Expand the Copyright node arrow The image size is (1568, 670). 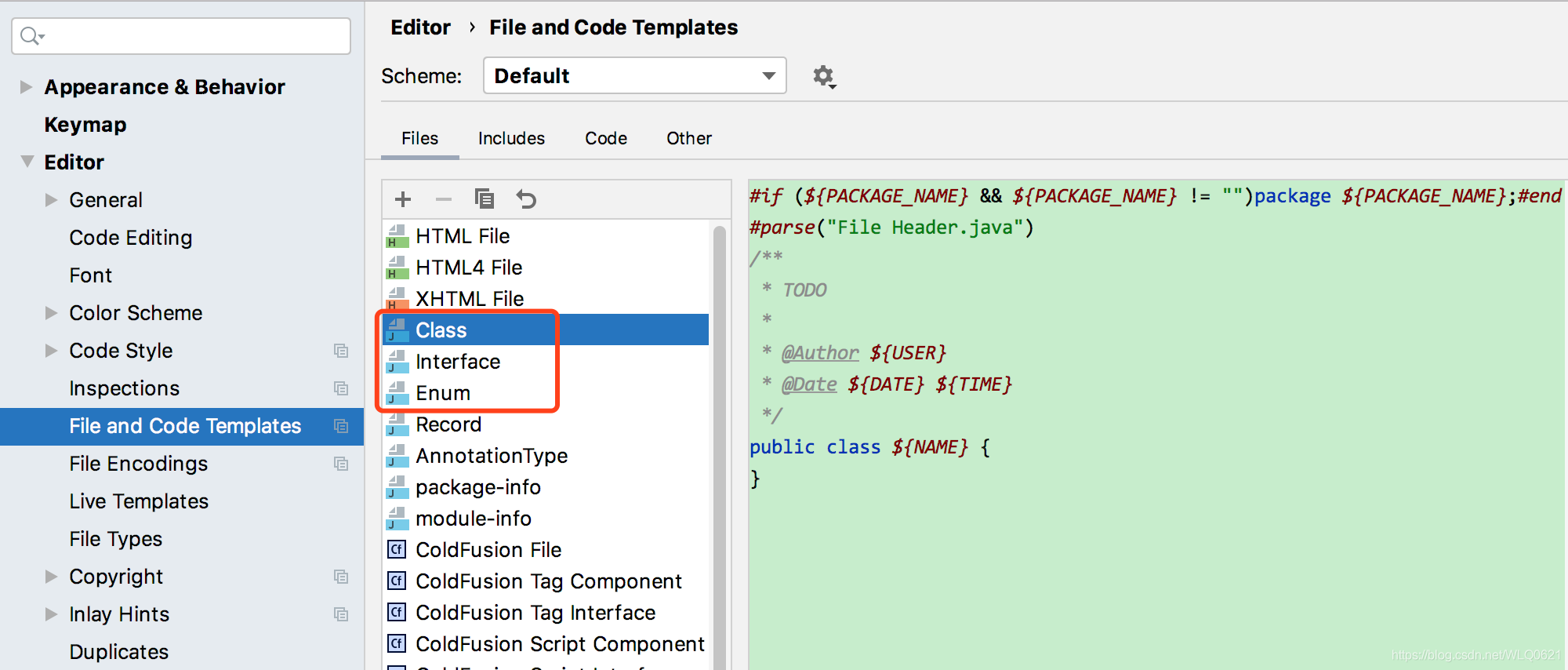point(52,577)
